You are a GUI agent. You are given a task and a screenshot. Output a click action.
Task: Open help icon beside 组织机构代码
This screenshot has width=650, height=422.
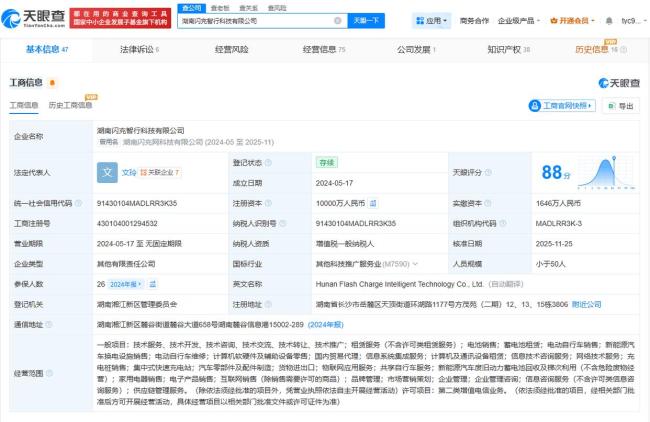(502, 223)
